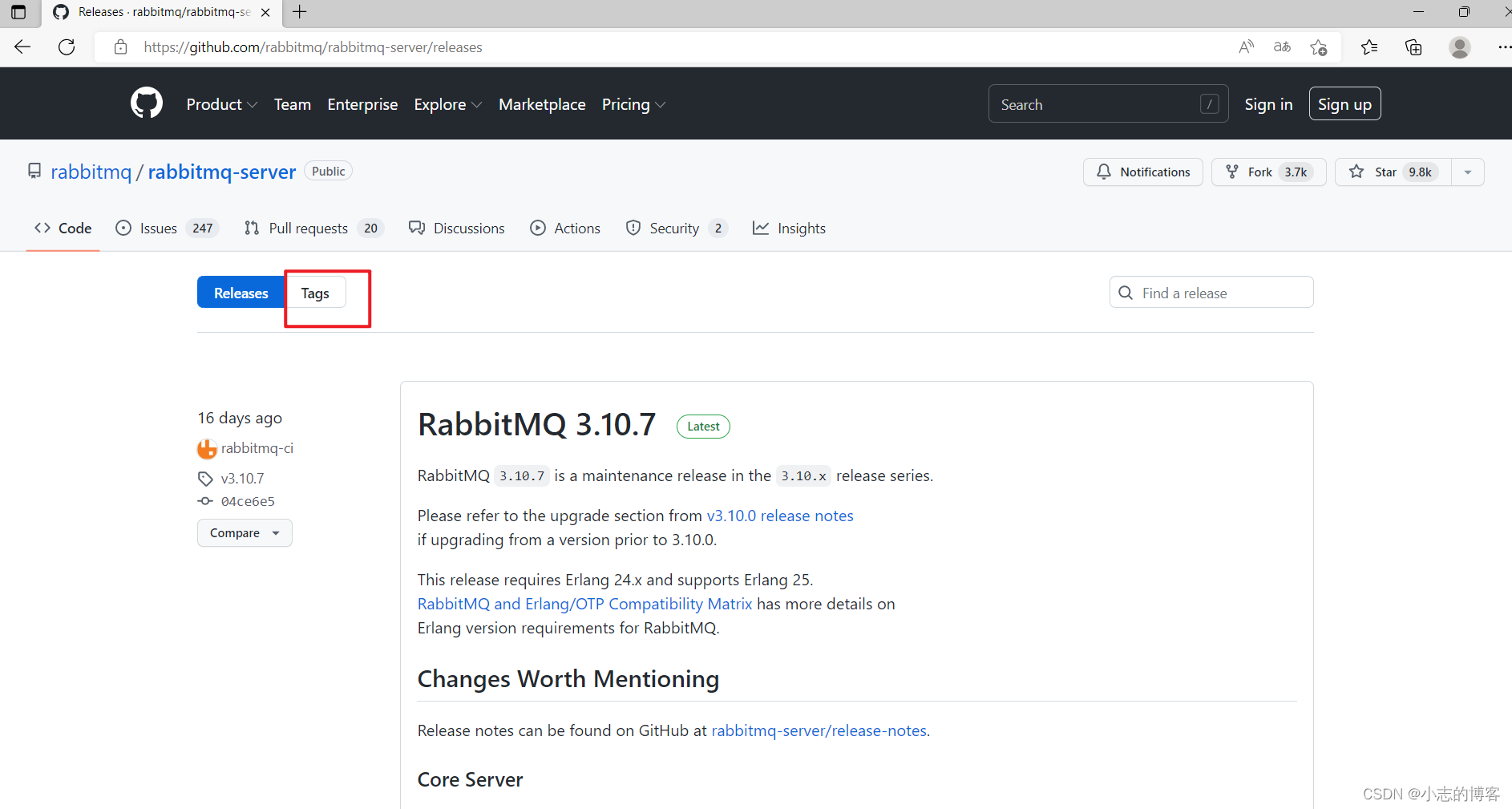Open the Actions tab

[x=565, y=229]
